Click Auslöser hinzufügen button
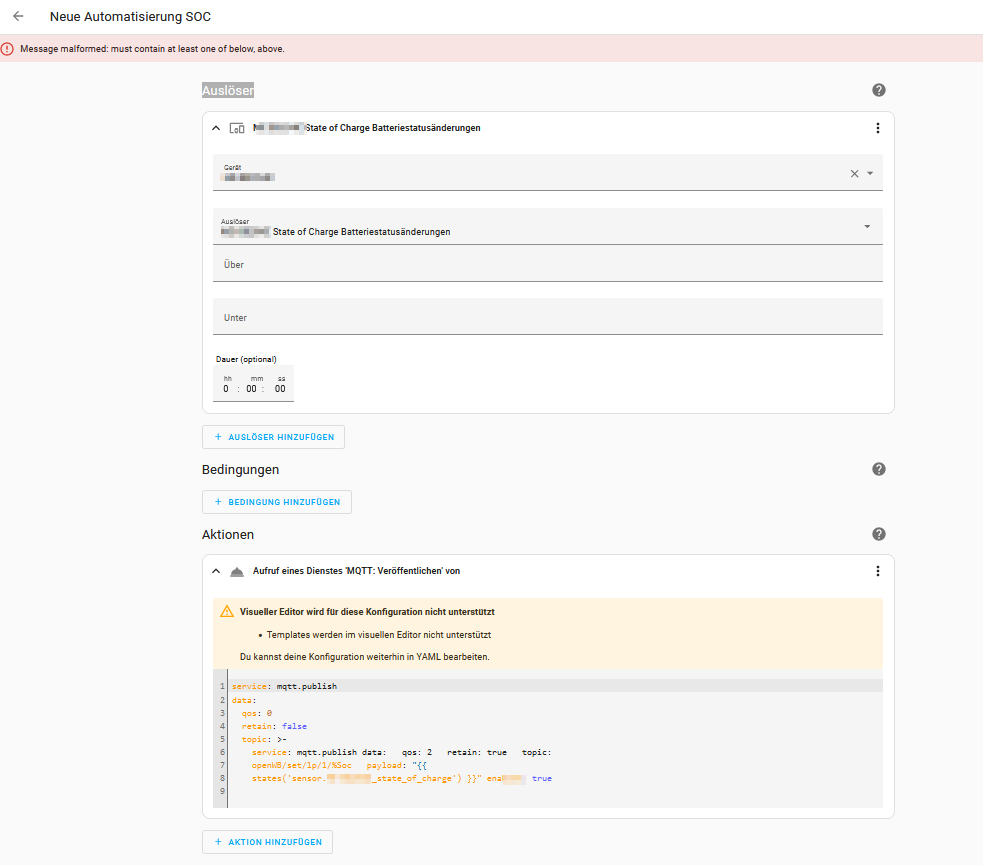The height and width of the screenshot is (865, 983). coord(274,437)
